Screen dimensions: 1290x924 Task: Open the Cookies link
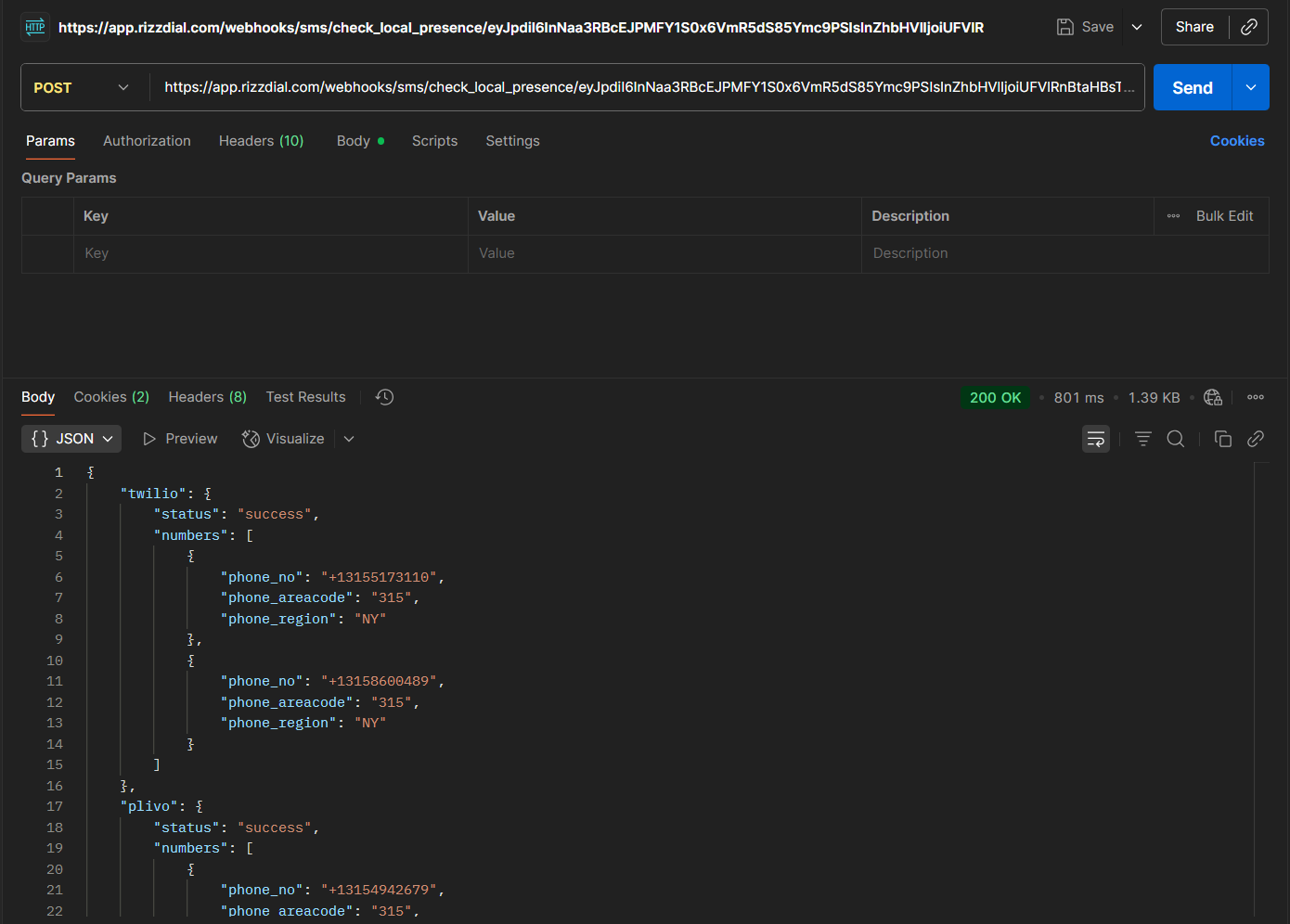[x=1237, y=141]
